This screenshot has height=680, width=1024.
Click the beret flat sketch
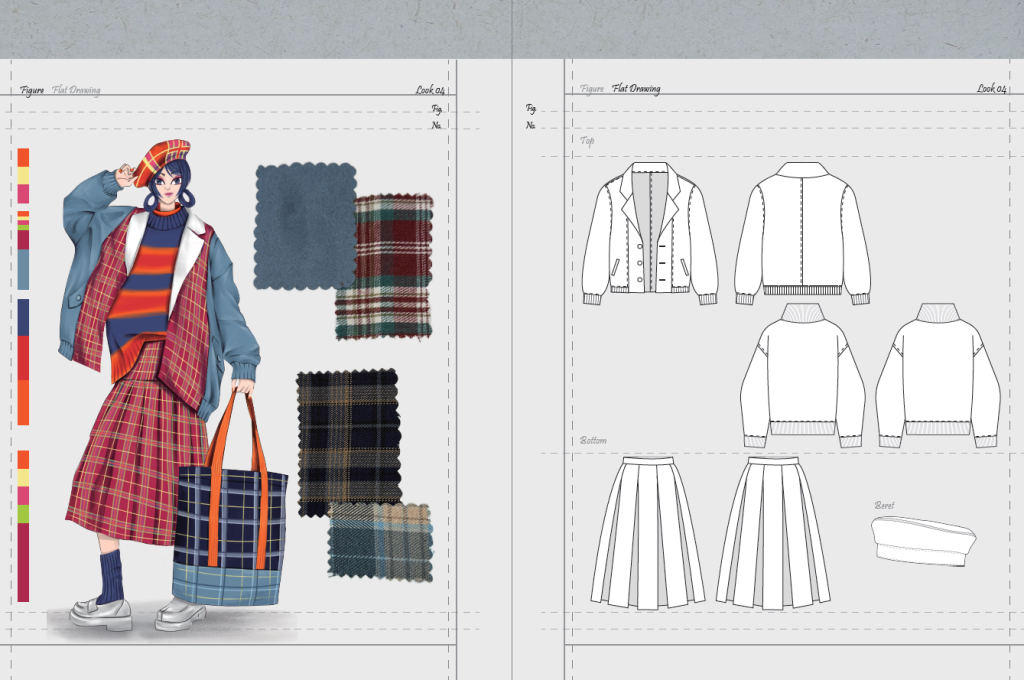coord(922,541)
